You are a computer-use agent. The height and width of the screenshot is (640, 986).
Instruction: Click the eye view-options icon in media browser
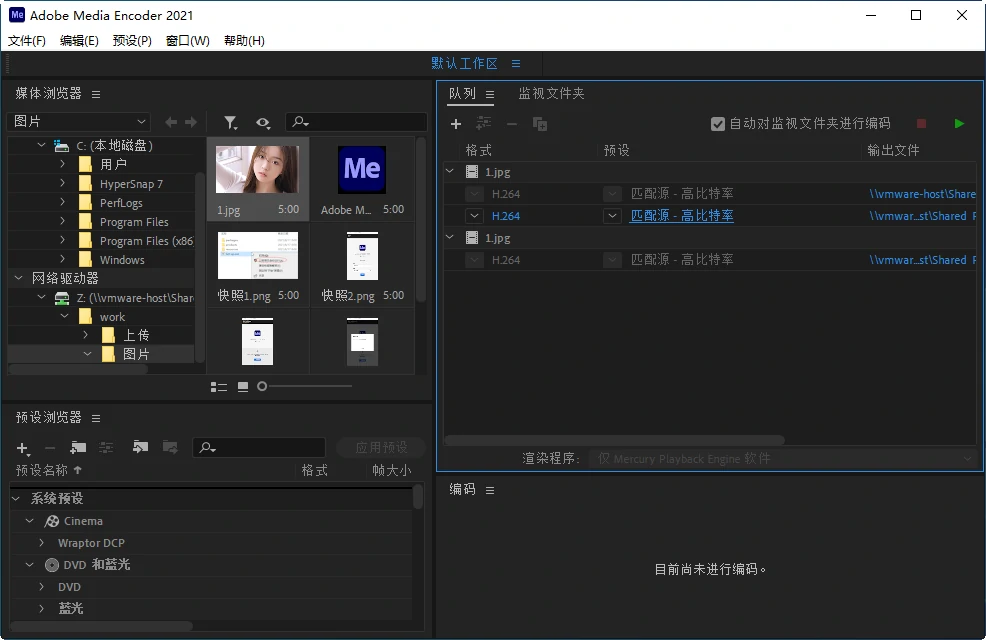(262, 122)
